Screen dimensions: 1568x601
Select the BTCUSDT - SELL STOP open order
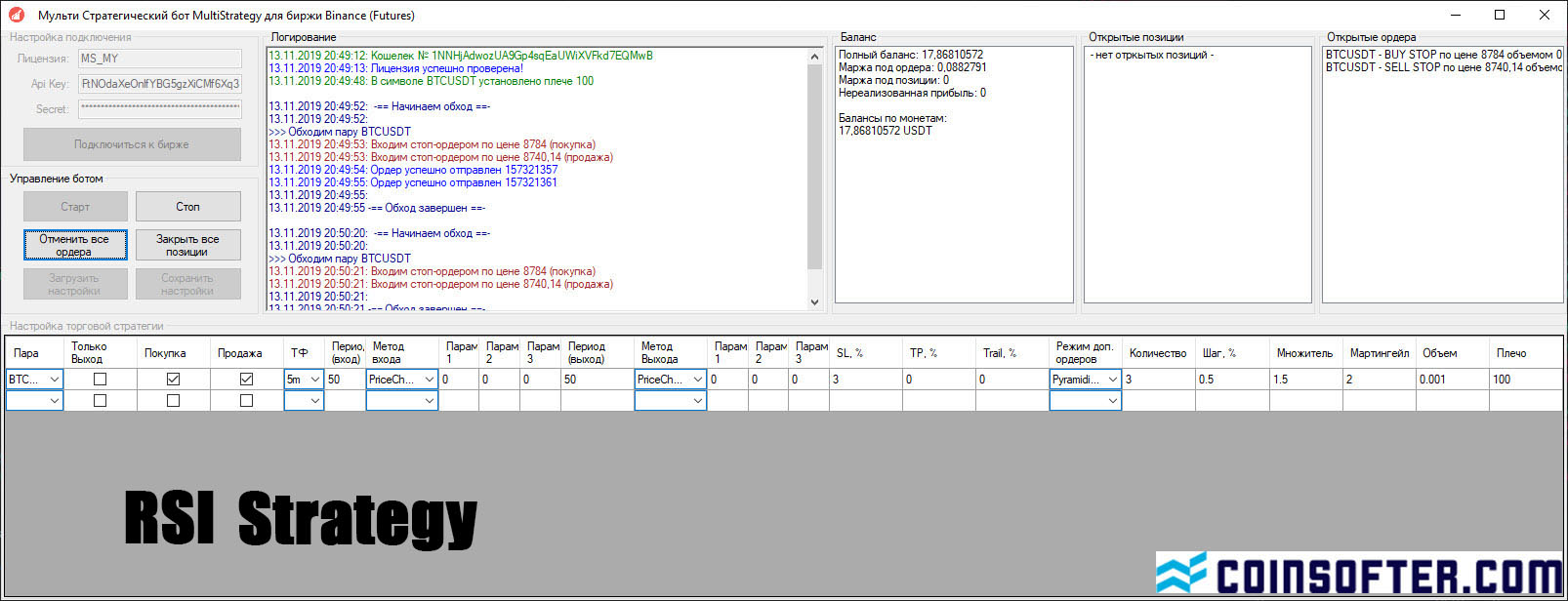point(1444,67)
